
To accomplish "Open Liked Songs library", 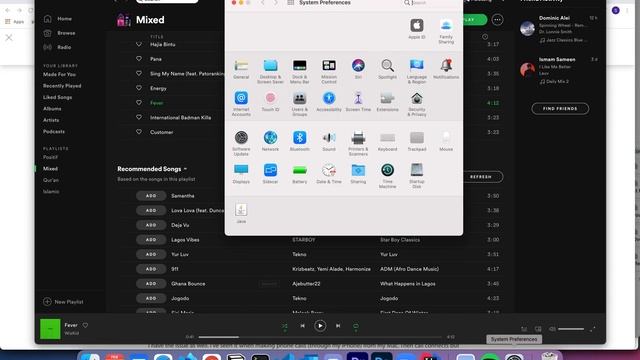I will coord(58,97).
